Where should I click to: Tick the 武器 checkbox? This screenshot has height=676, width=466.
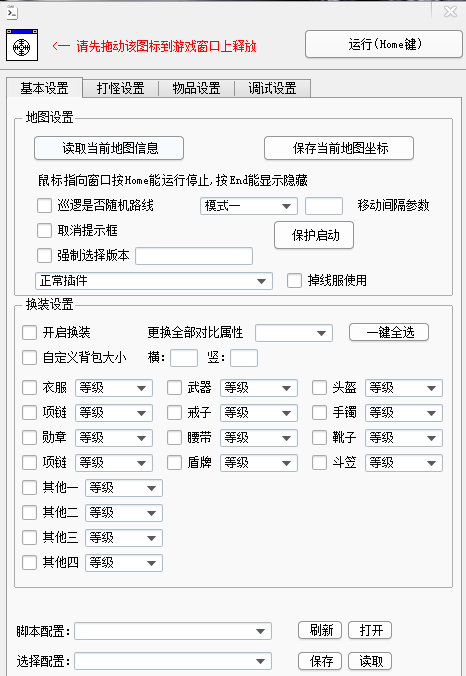[174, 388]
